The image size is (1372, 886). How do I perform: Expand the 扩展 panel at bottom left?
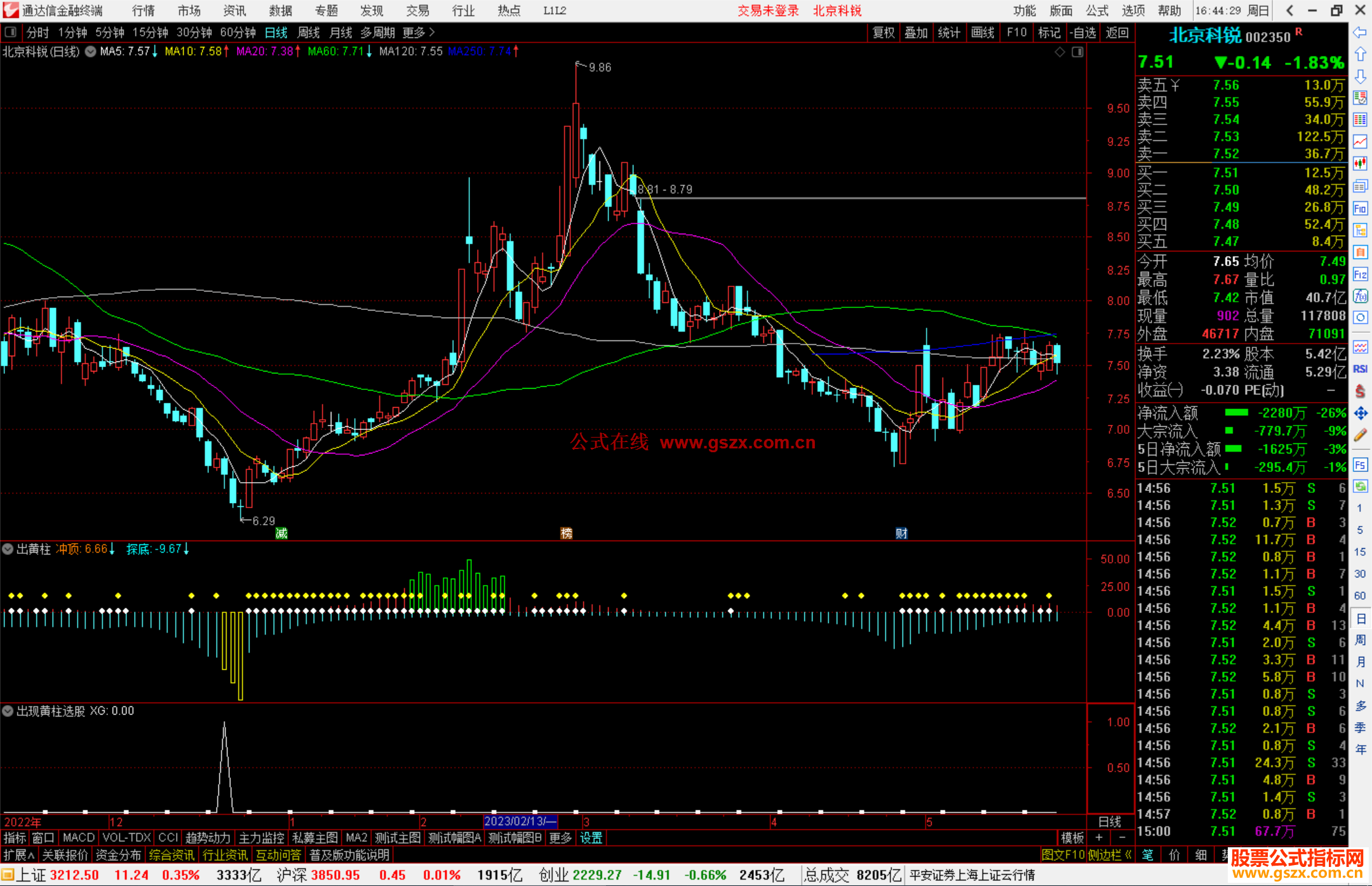[18, 855]
